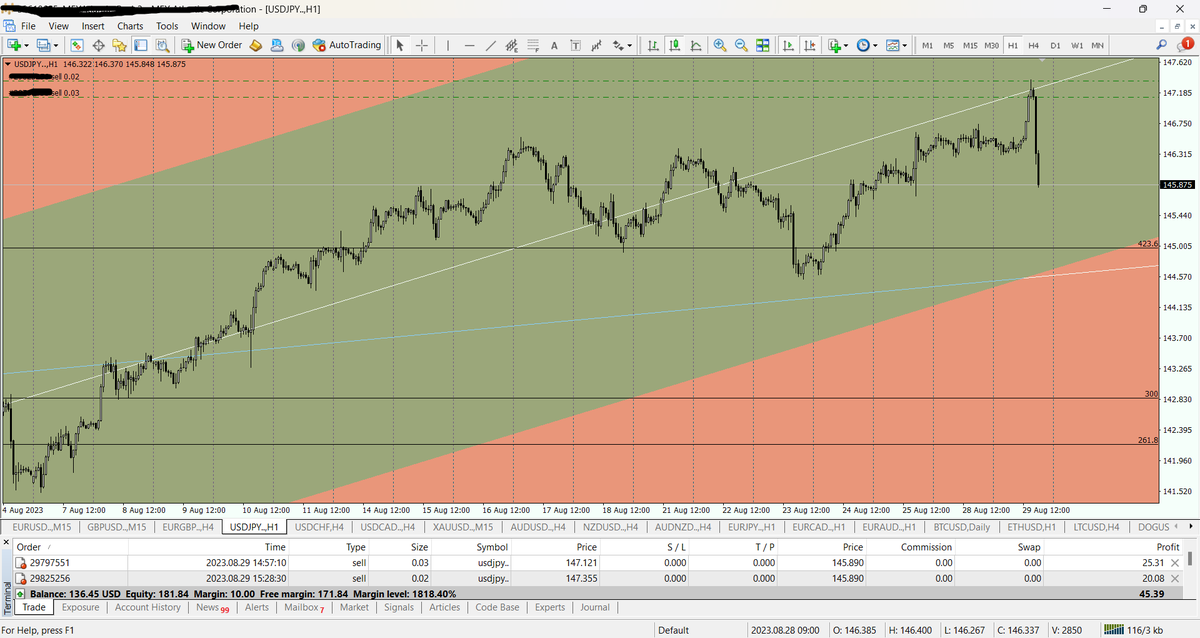
Task: Switch chart to Candlesticks style
Action: pos(675,45)
